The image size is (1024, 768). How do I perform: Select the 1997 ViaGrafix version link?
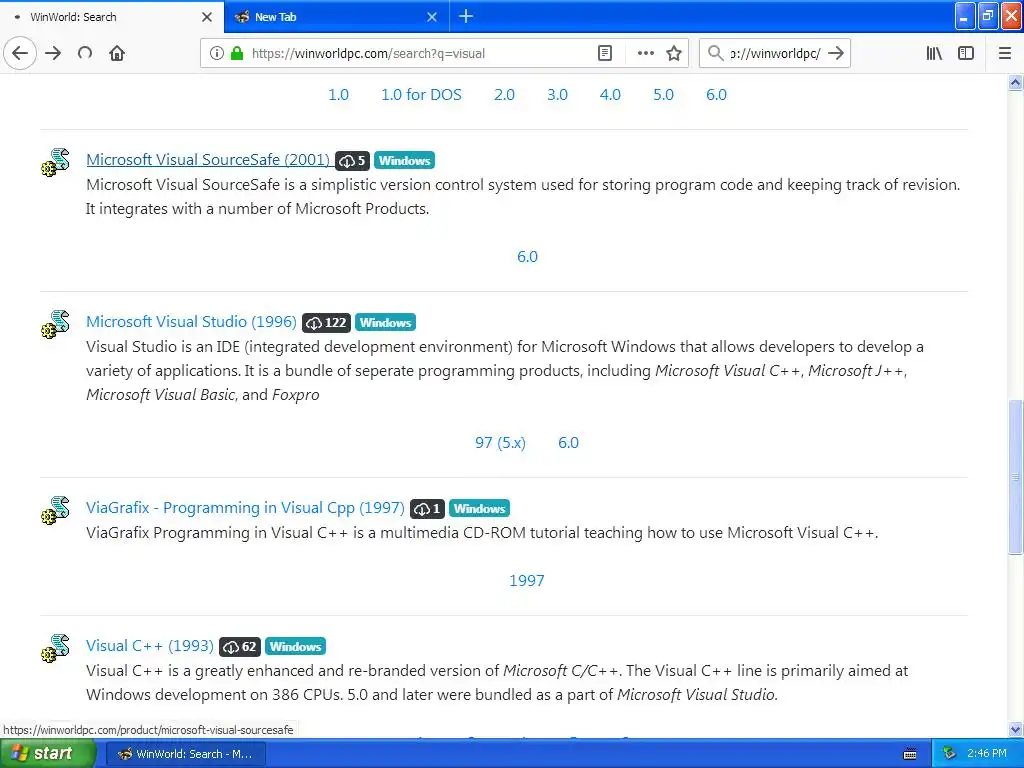click(x=526, y=580)
